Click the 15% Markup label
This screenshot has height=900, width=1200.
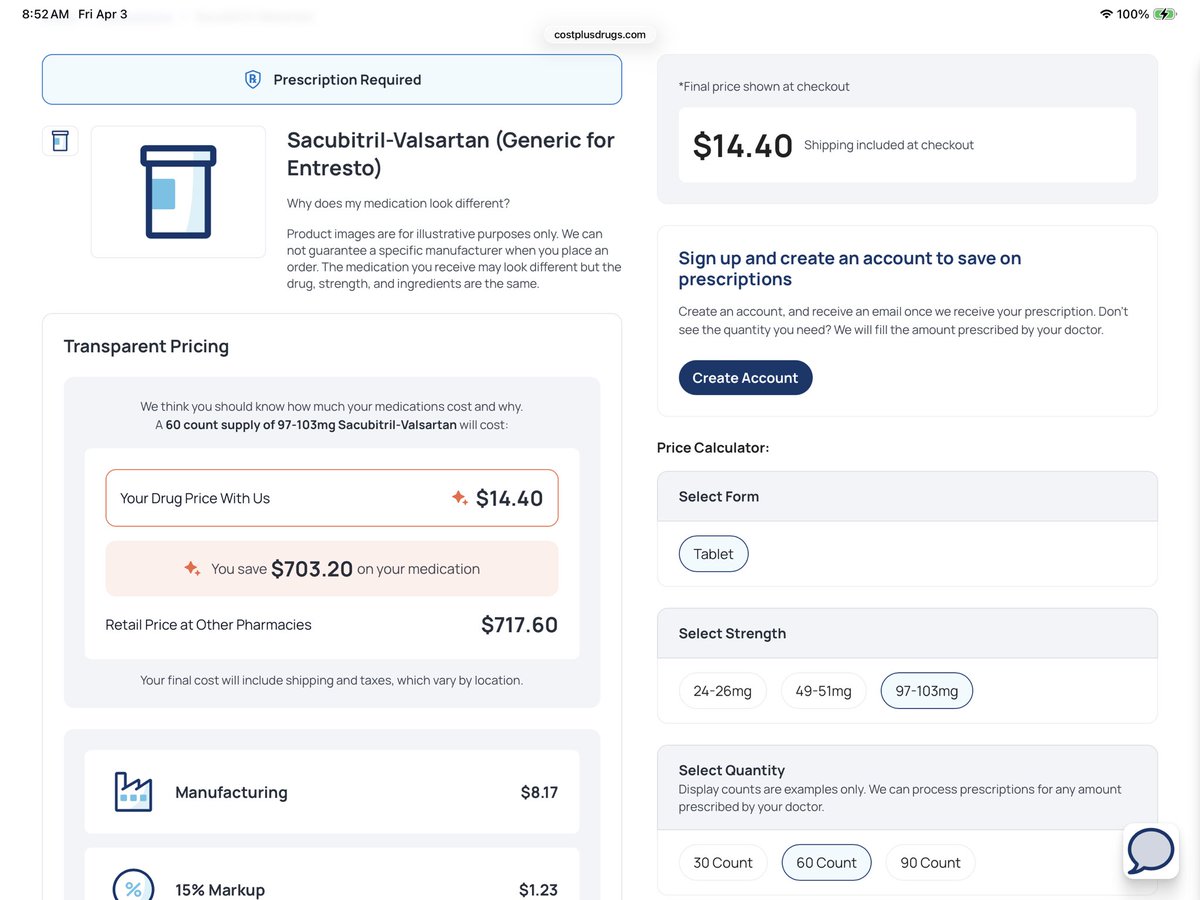click(x=220, y=889)
